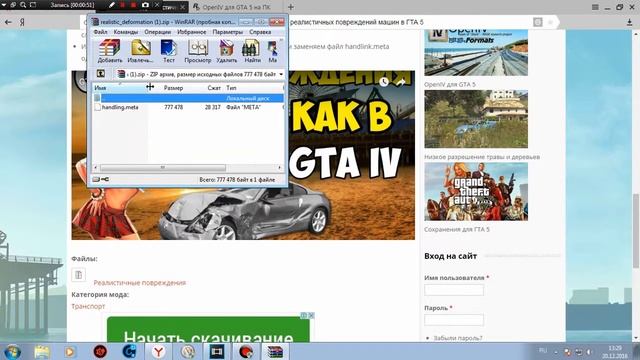Screen dimensions: 640x360
Task: Click the Тест (Test) icon in WinRAR
Action: tap(169, 51)
